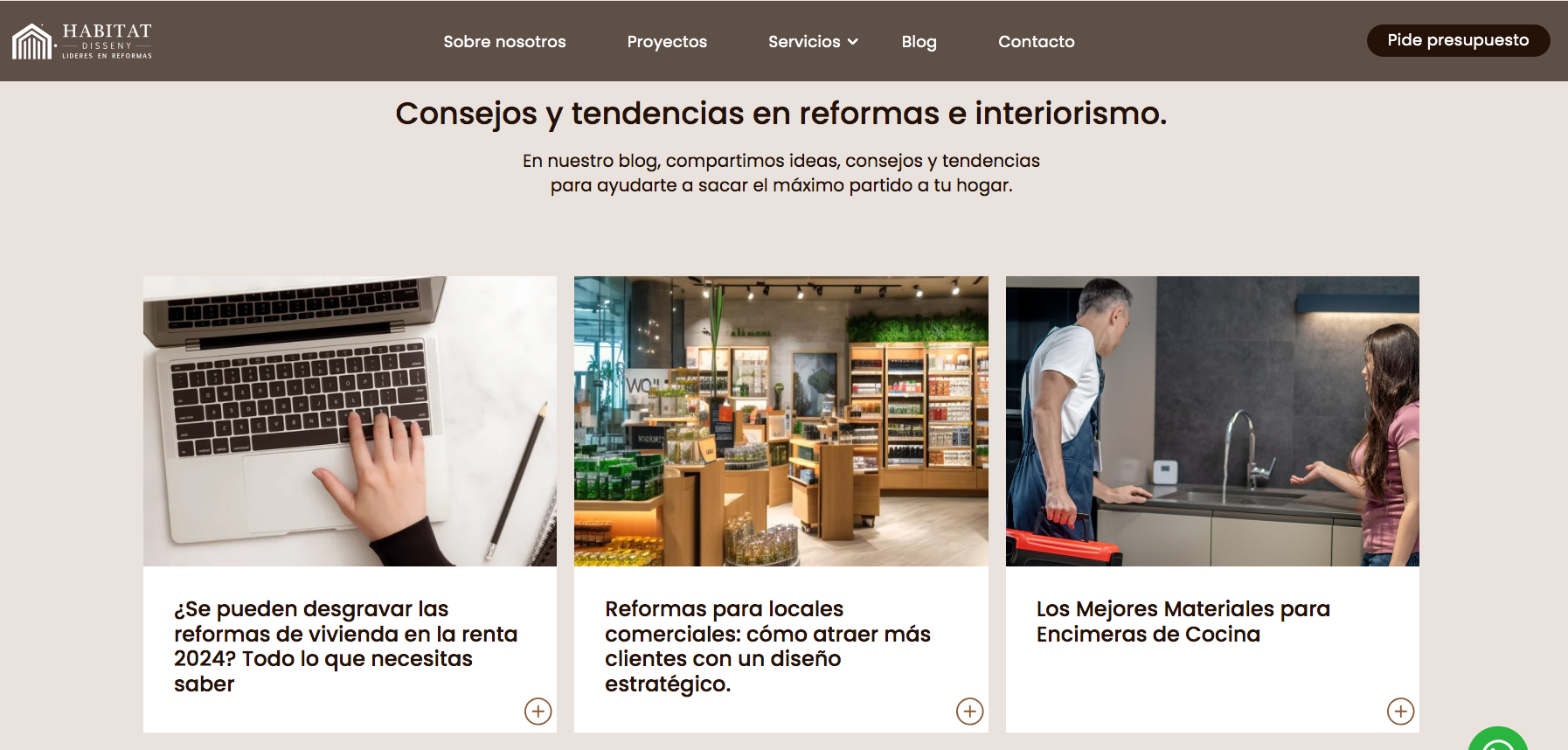1568x750 pixels.
Task: Open the Servicios dropdown chevron
Action: pos(853,42)
